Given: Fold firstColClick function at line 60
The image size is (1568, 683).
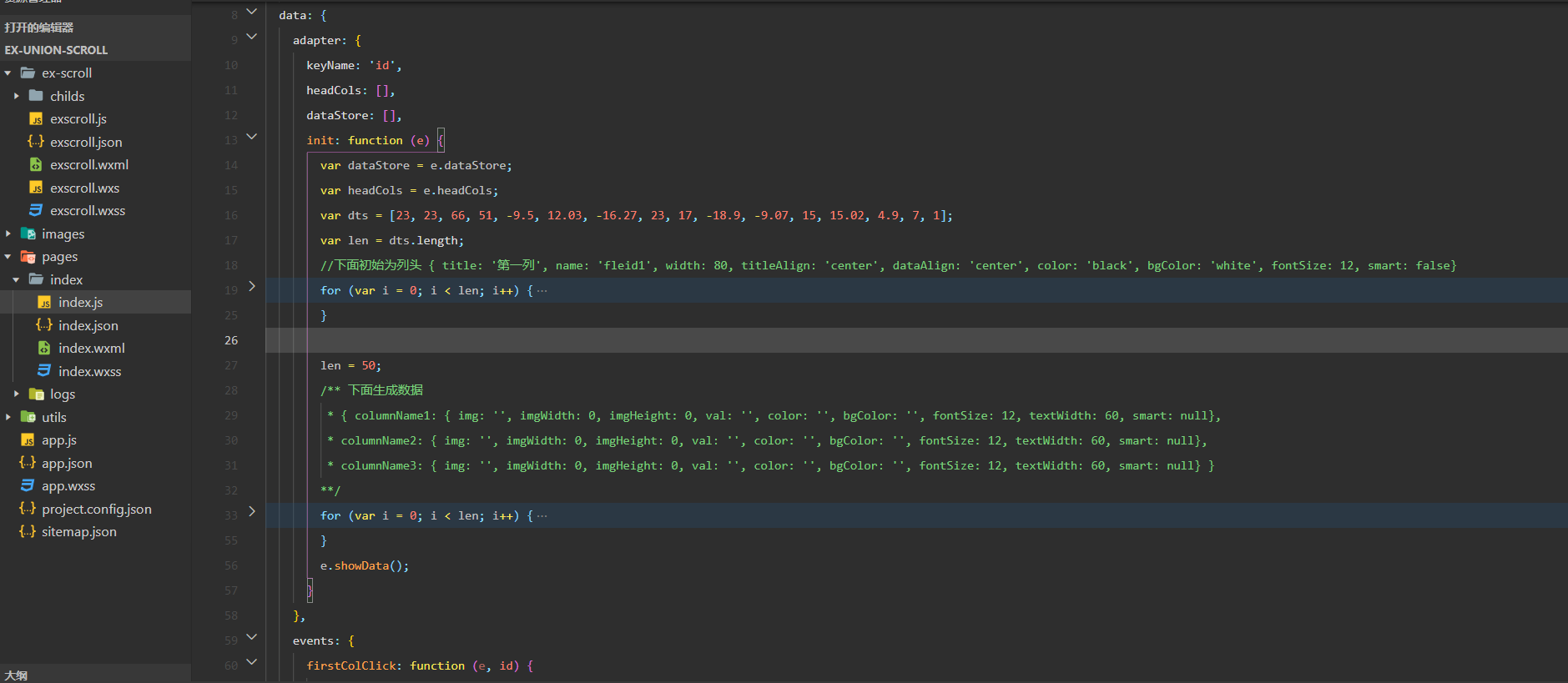Looking at the screenshot, I should click(x=252, y=662).
